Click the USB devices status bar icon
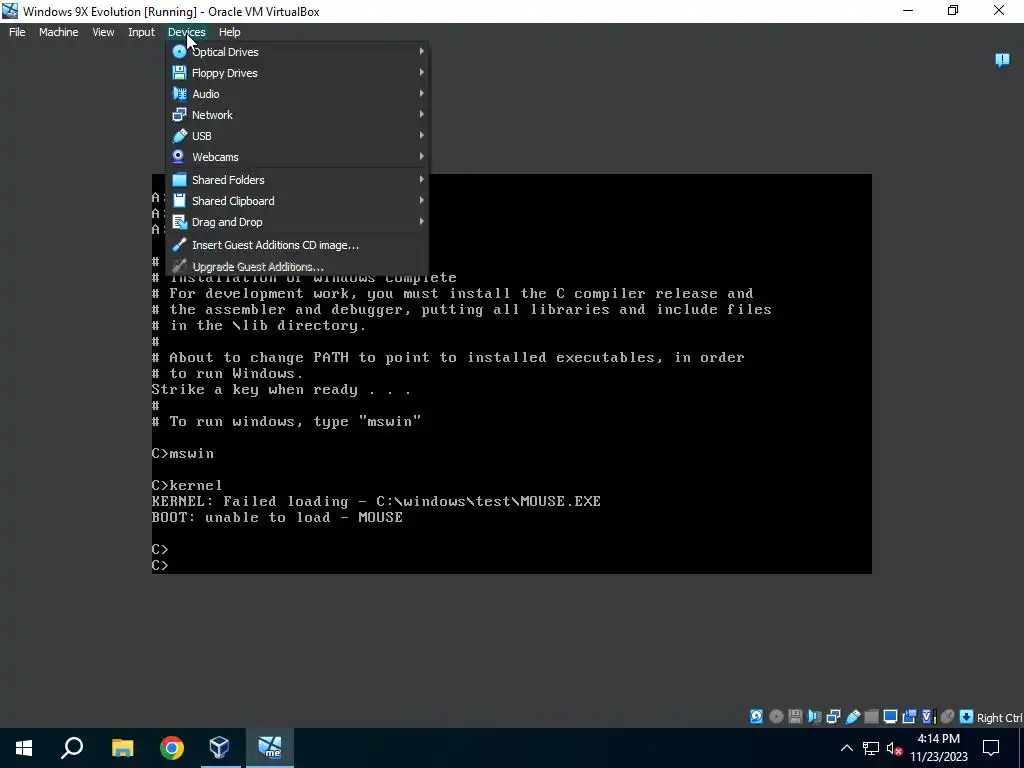1024x768 pixels. (852, 716)
